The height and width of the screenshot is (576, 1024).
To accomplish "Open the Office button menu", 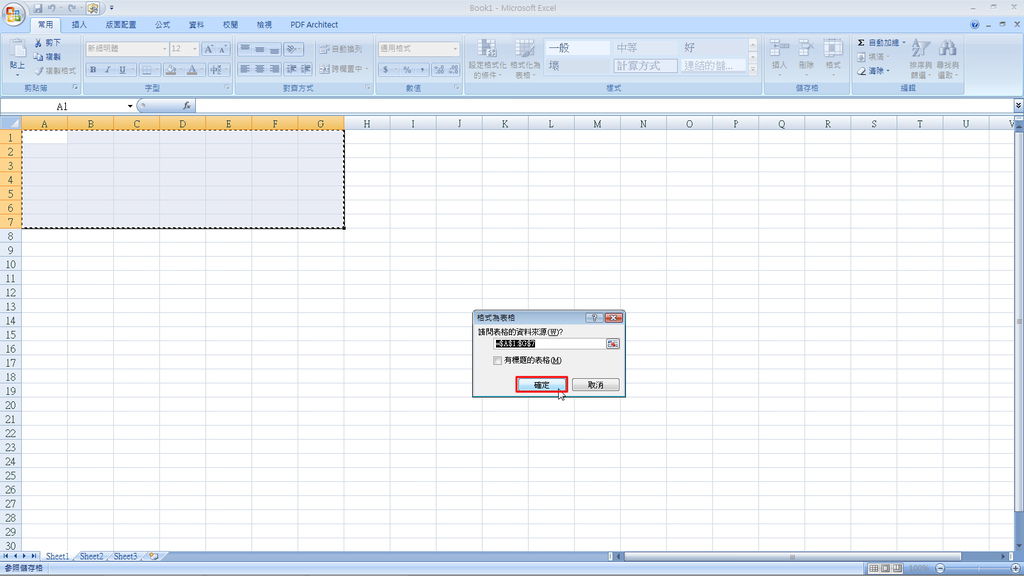I will point(14,14).
